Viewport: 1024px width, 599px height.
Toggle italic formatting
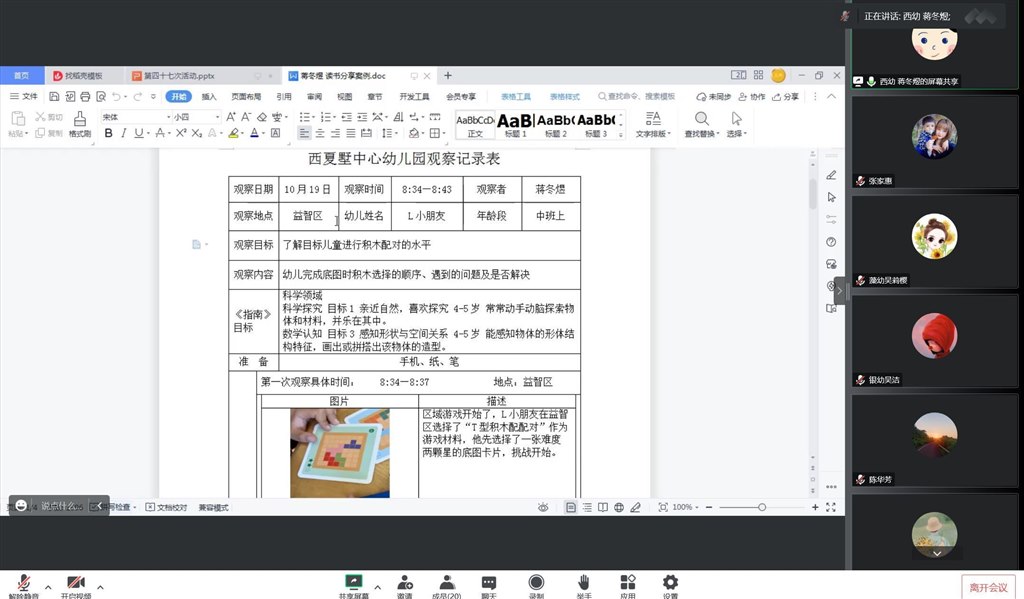click(123, 133)
